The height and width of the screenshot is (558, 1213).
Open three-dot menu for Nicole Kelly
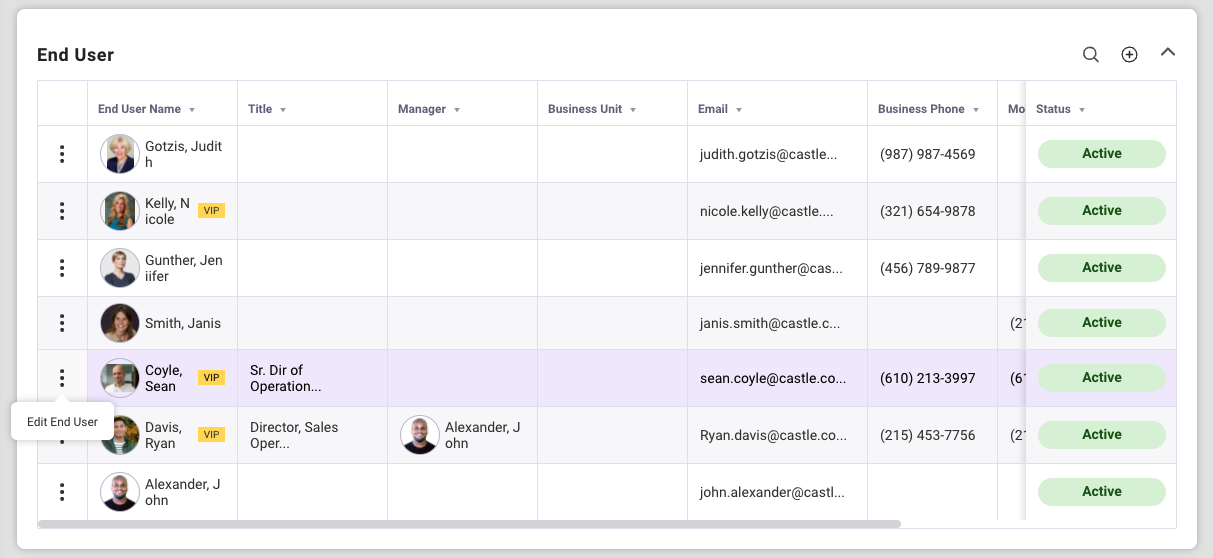click(x=62, y=211)
